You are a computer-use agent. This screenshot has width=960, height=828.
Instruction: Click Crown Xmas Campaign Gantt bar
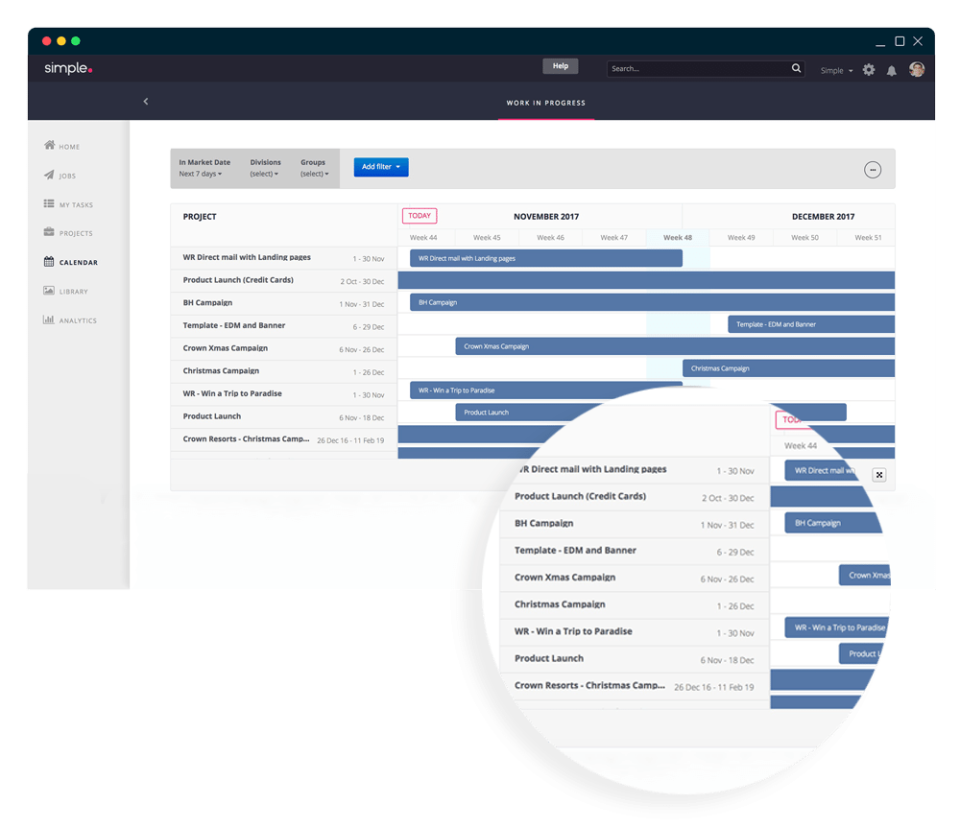[x=675, y=346]
